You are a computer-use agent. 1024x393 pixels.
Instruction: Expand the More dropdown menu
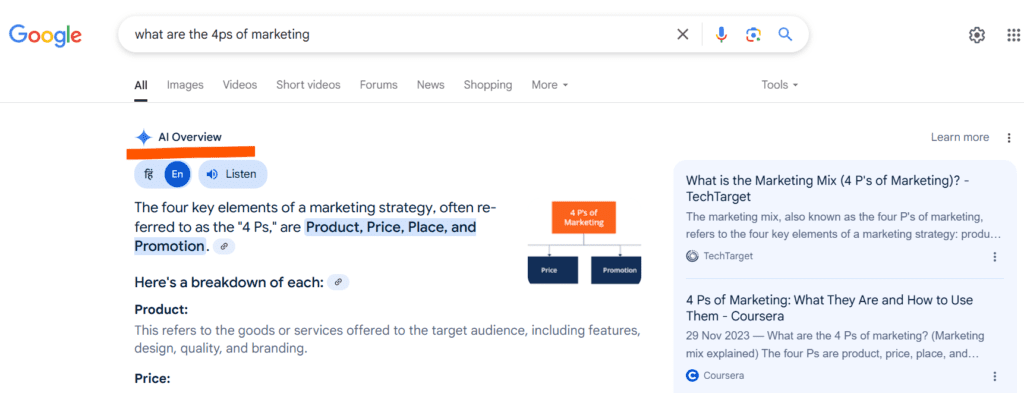point(550,85)
